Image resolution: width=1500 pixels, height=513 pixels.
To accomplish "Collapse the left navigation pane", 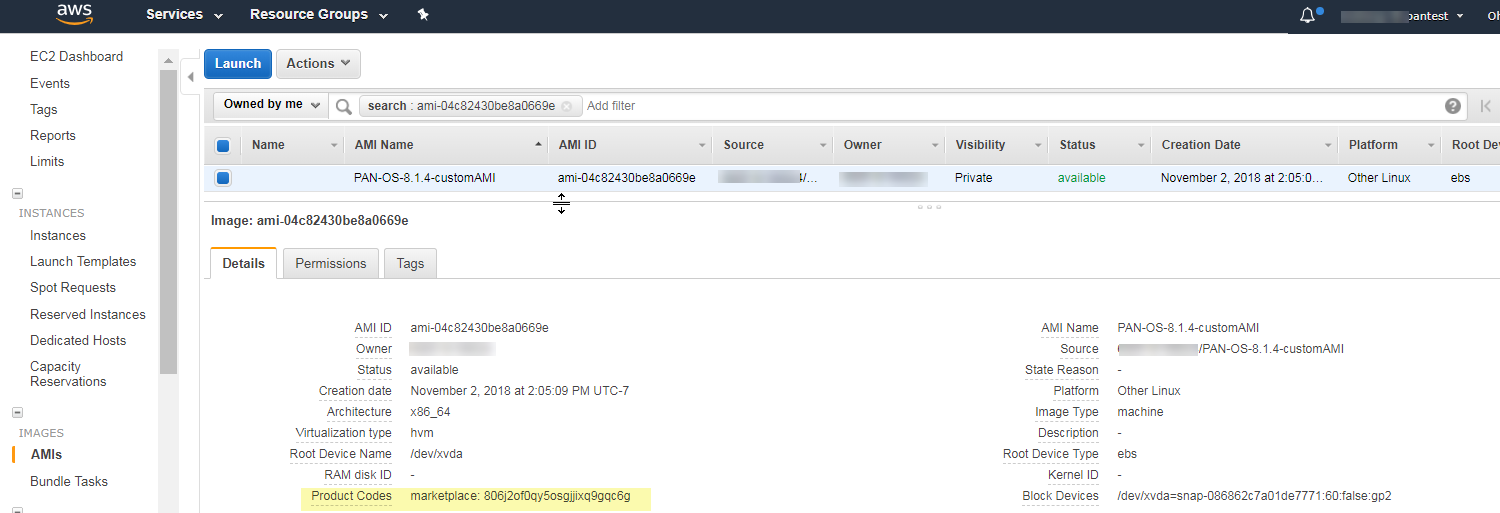I will click(x=191, y=77).
